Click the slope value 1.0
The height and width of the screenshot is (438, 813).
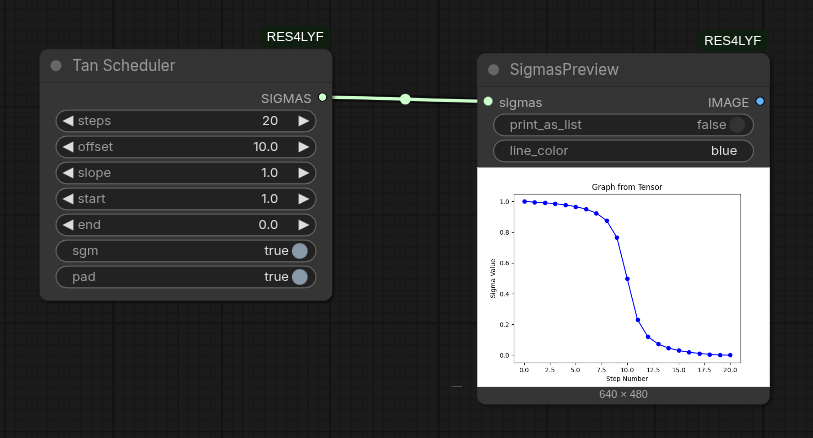point(270,173)
